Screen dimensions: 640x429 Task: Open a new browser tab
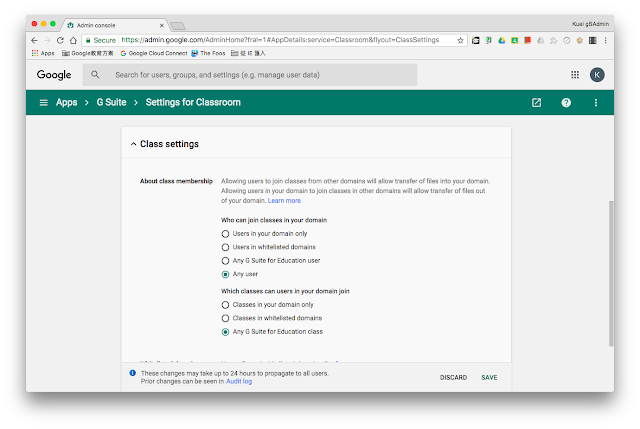pyautogui.click(x=178, y=26)
